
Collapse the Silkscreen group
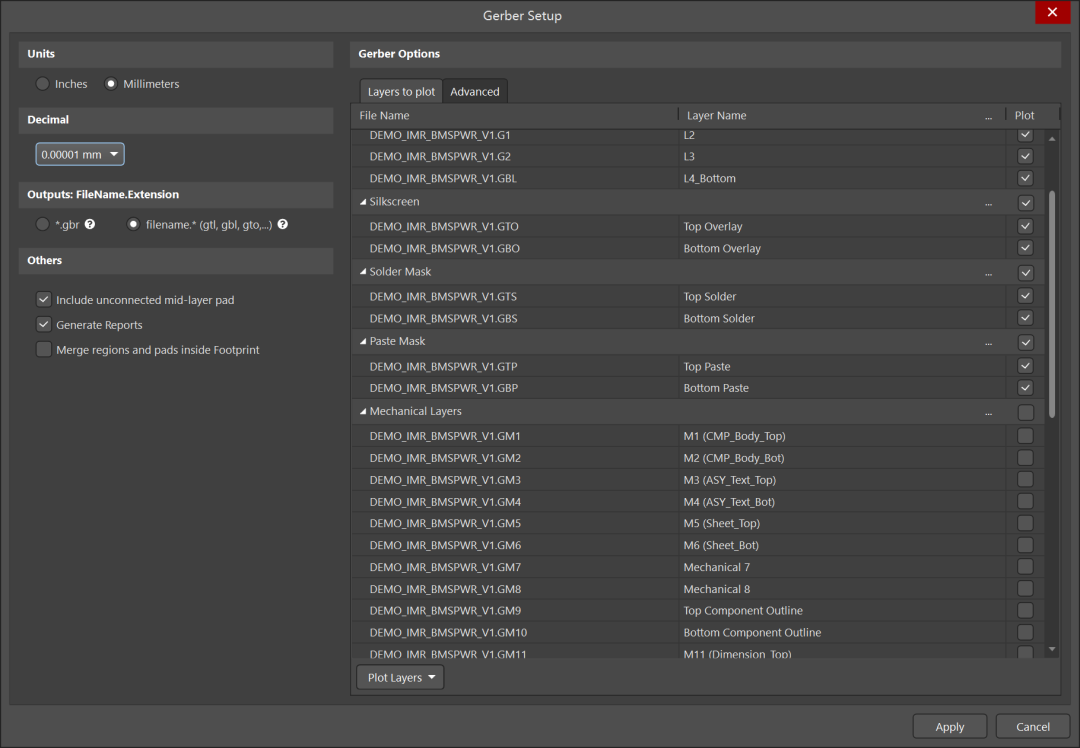click(363, 202)
